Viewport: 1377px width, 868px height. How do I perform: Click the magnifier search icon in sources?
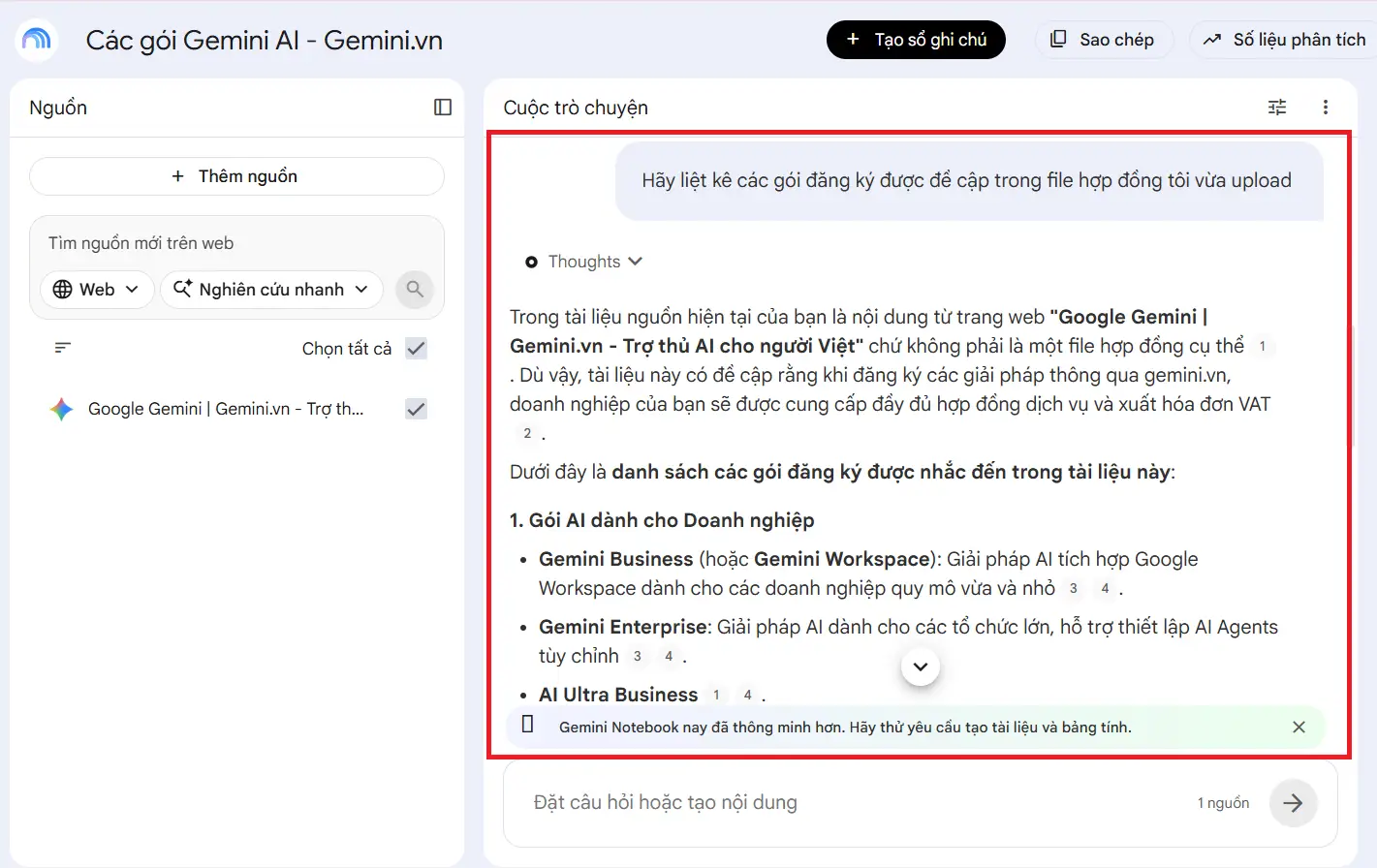click(415, 289)
